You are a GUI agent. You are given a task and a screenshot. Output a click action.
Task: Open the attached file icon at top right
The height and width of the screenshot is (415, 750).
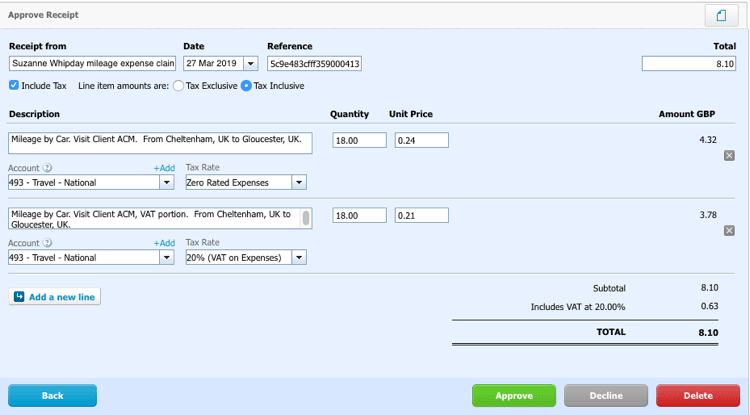point(721,16)
